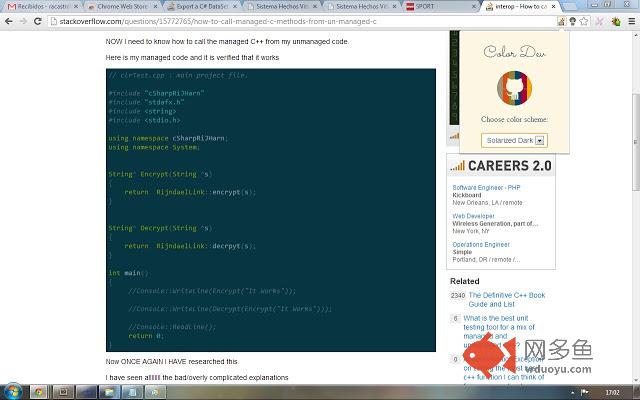Click 'Now ONCE AGAIN I HAVE researched this' text
Image resolution: width=640 pixels, height=400 pixels.
(x=172, y=362)
